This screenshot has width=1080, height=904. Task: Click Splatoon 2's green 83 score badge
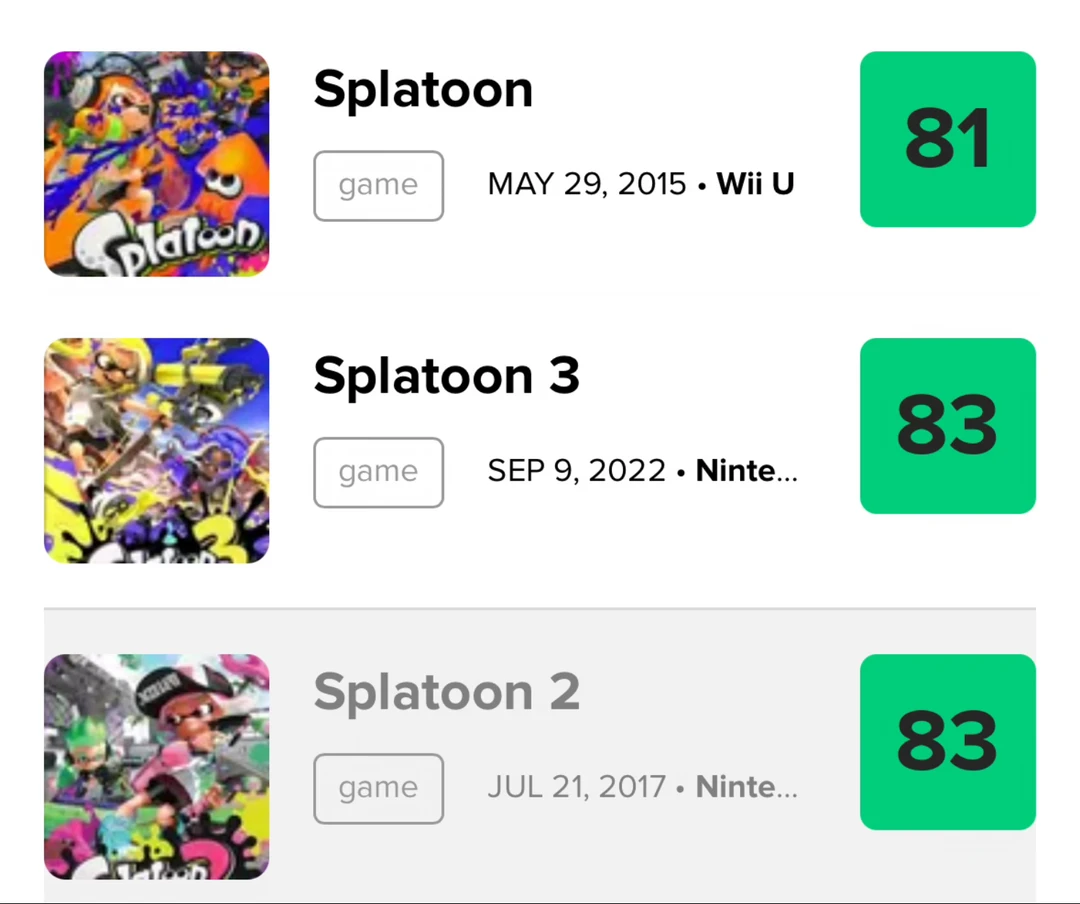coord(948,742)
